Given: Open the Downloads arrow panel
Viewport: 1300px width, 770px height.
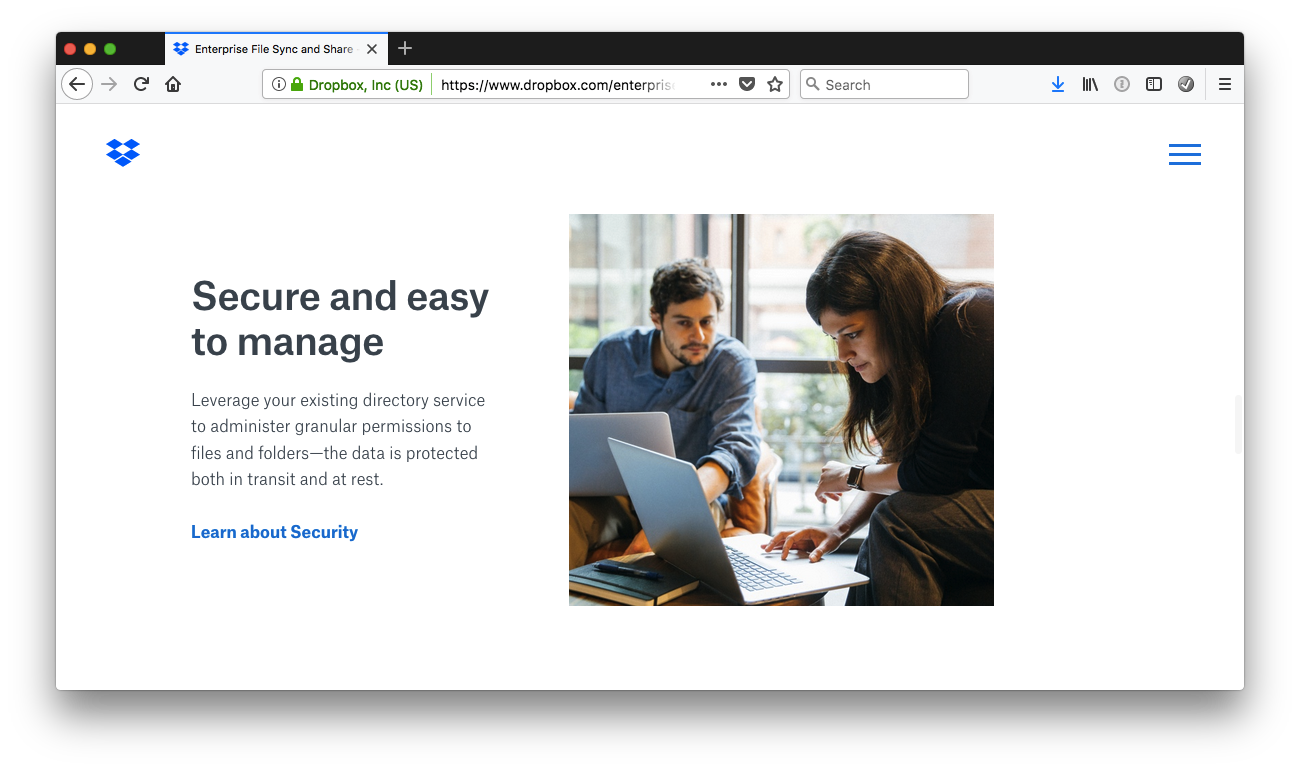Looking at the screenshot, I should pyautogui.click(x=1058, y=85).
